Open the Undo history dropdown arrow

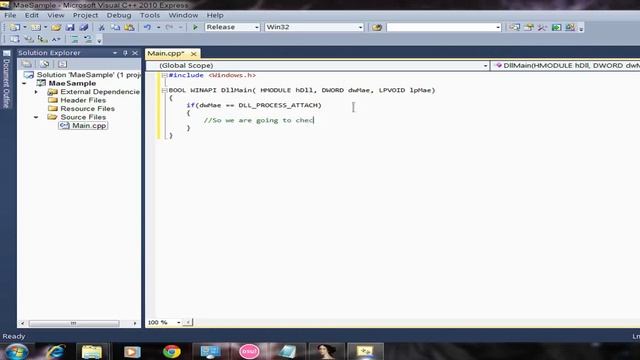tap(158, 27)
